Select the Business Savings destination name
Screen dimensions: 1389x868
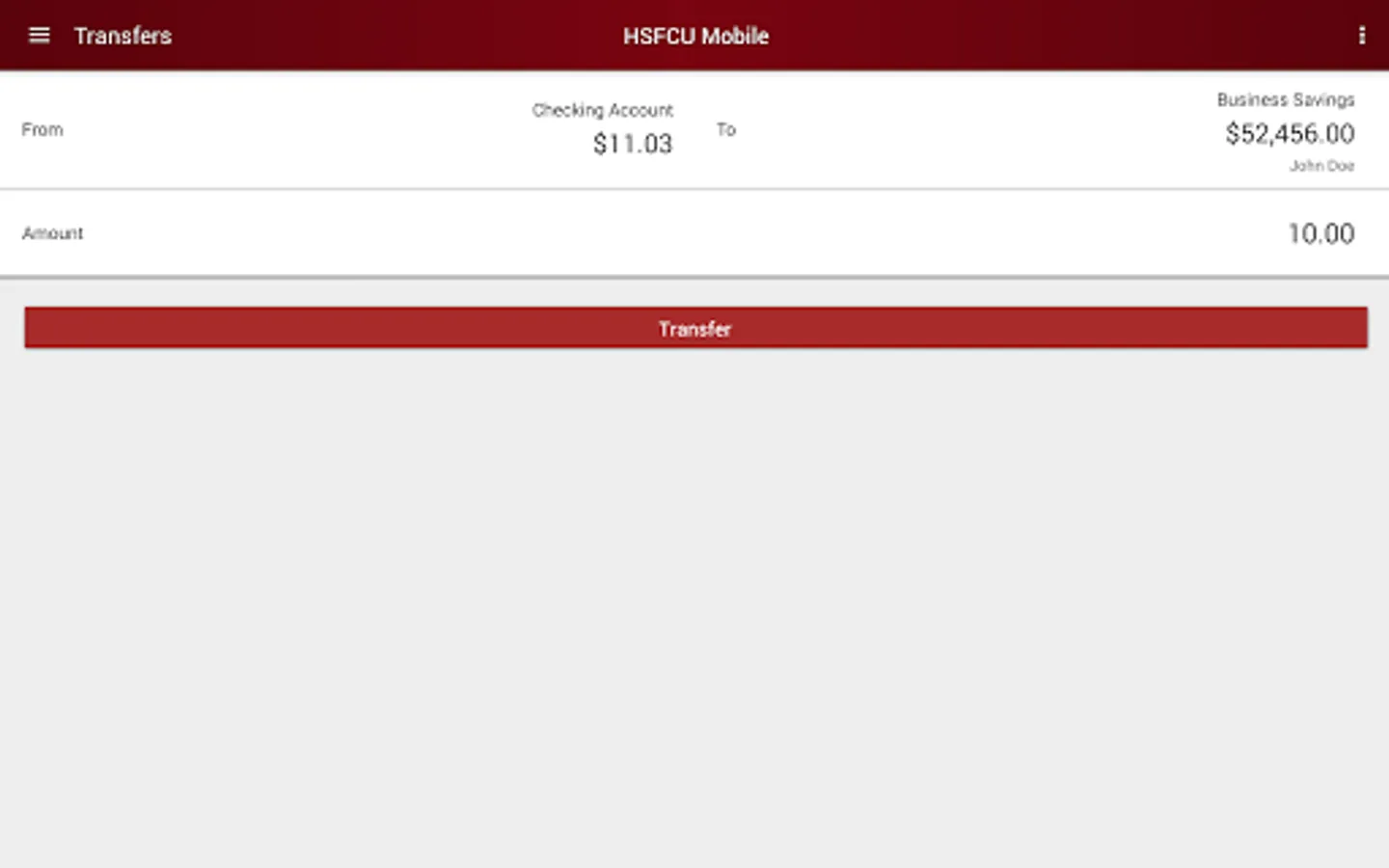pos(1286,99)
